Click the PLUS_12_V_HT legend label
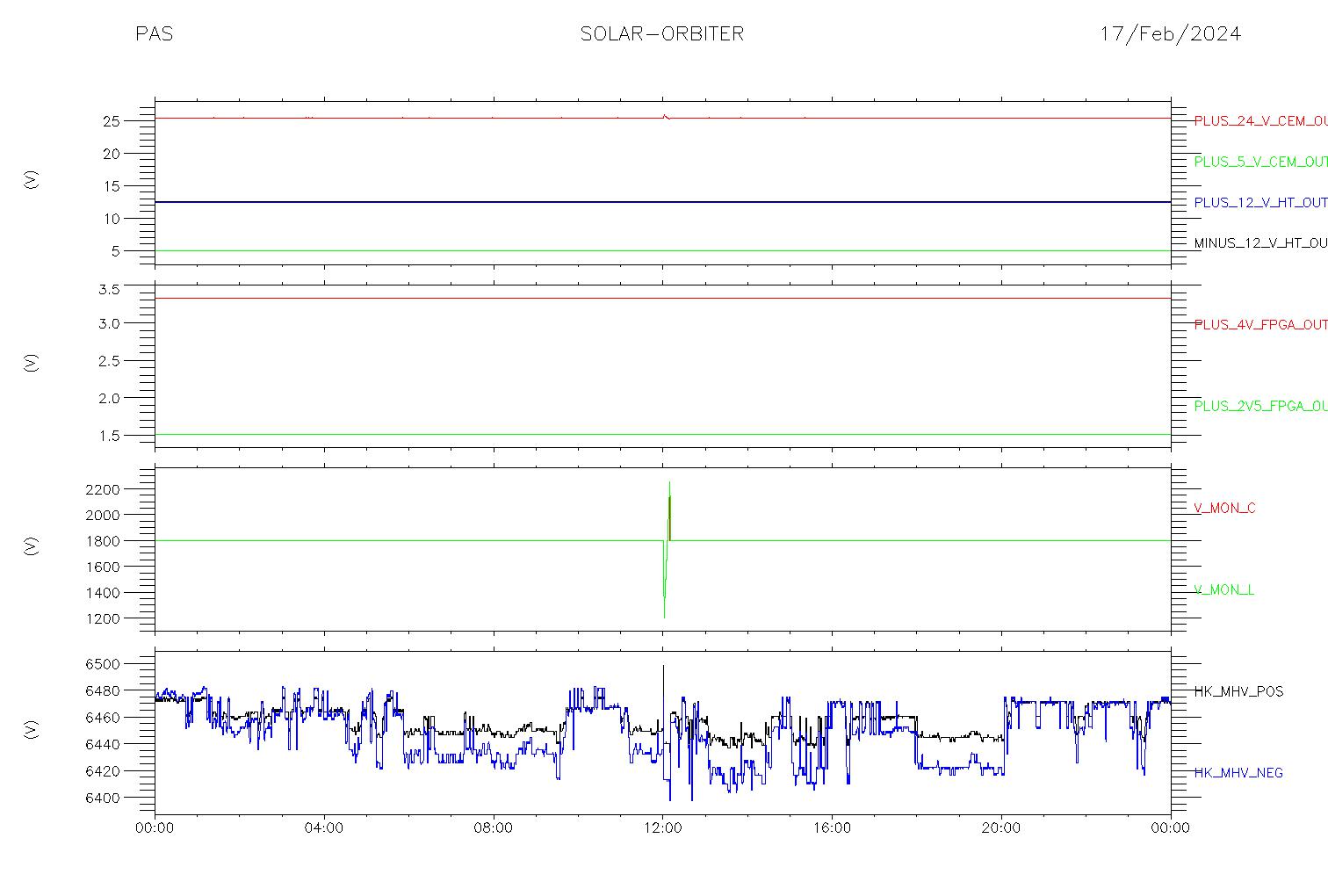 [1260, 203]
